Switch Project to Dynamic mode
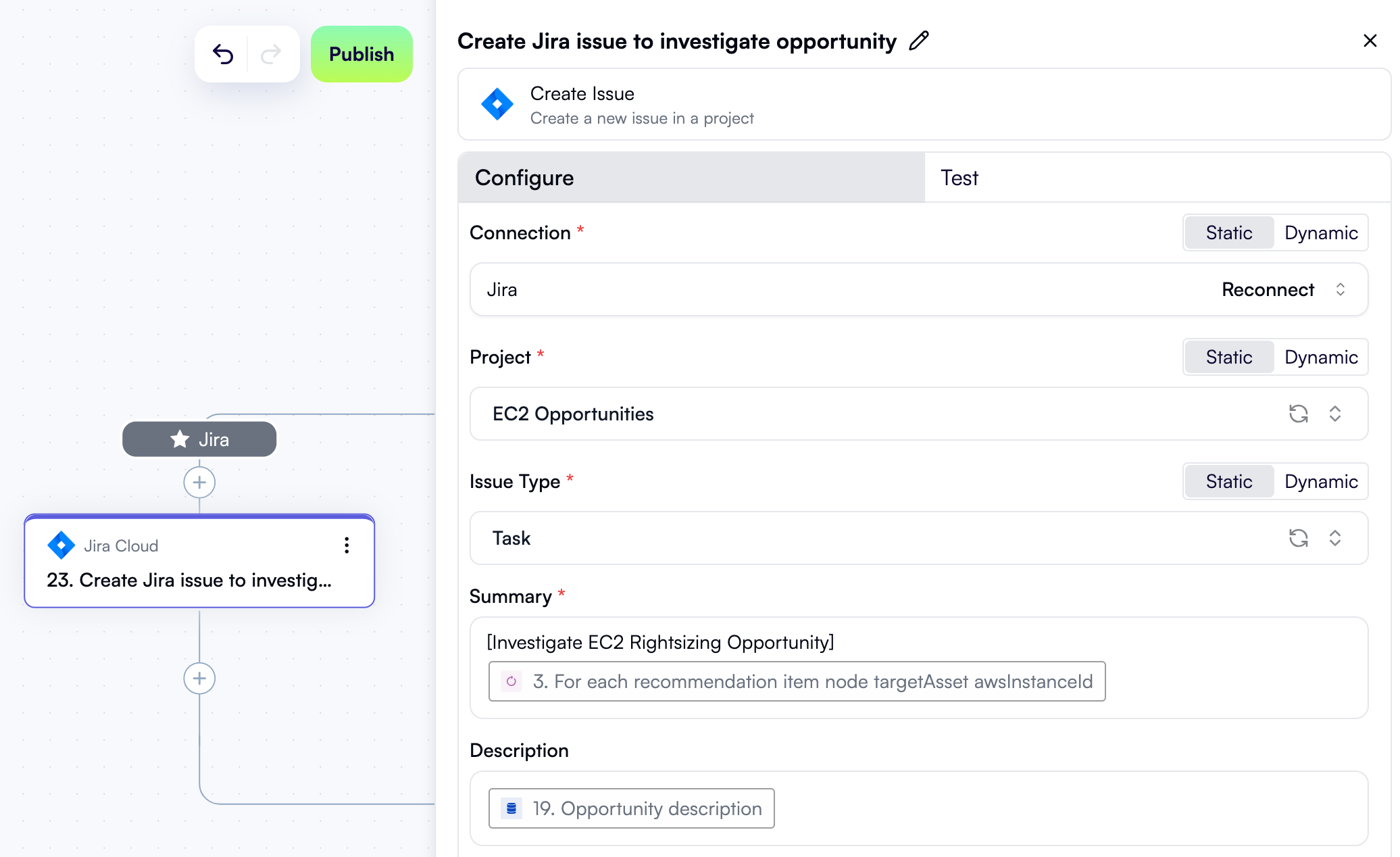The width and height of the screenshot is (1400, 857). point(1321,357)
